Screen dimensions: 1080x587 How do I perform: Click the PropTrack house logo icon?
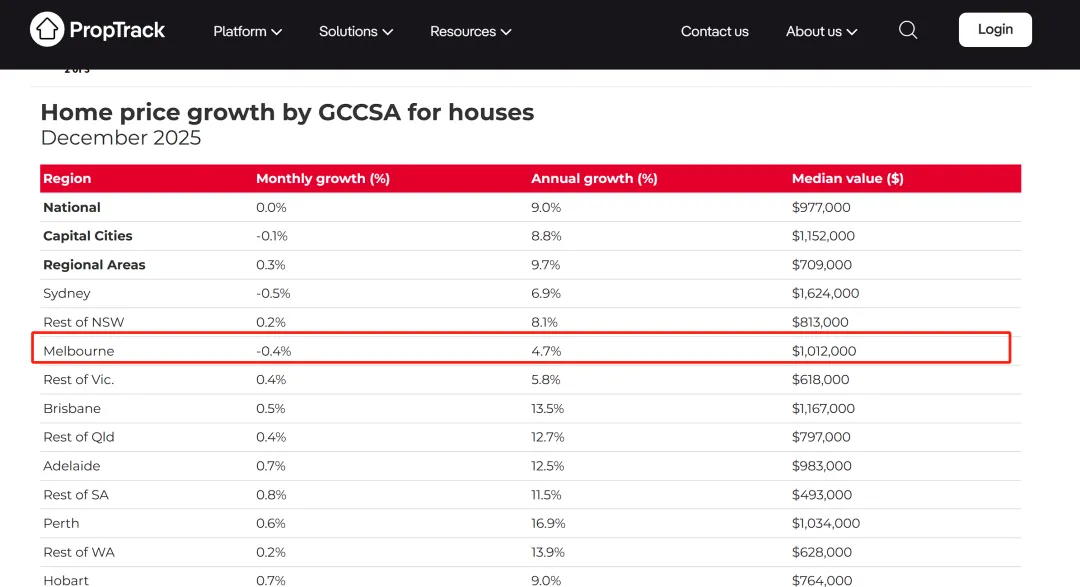tap(47, 30)
